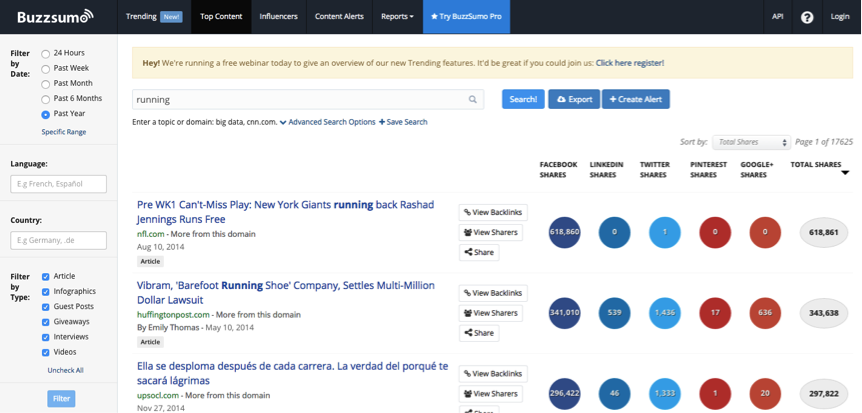
Task: Click the Save Search link
Action: [x=403, y=122]
